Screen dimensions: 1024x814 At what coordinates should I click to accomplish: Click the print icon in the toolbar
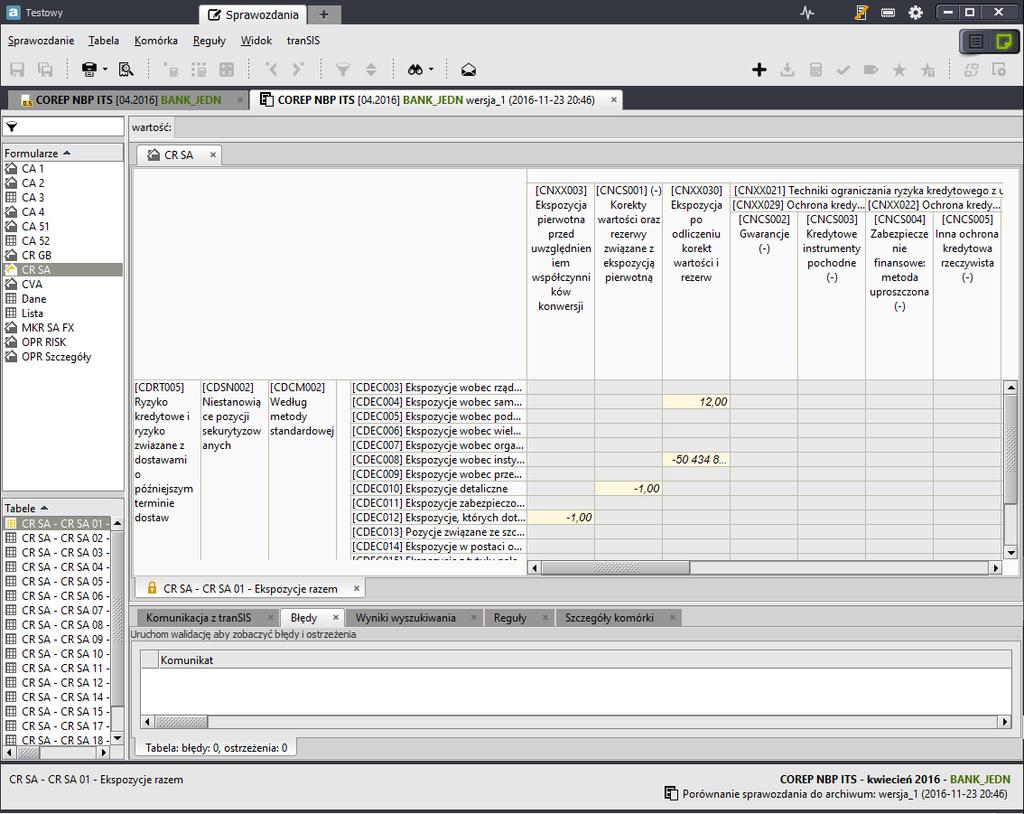tap(89, 69)
